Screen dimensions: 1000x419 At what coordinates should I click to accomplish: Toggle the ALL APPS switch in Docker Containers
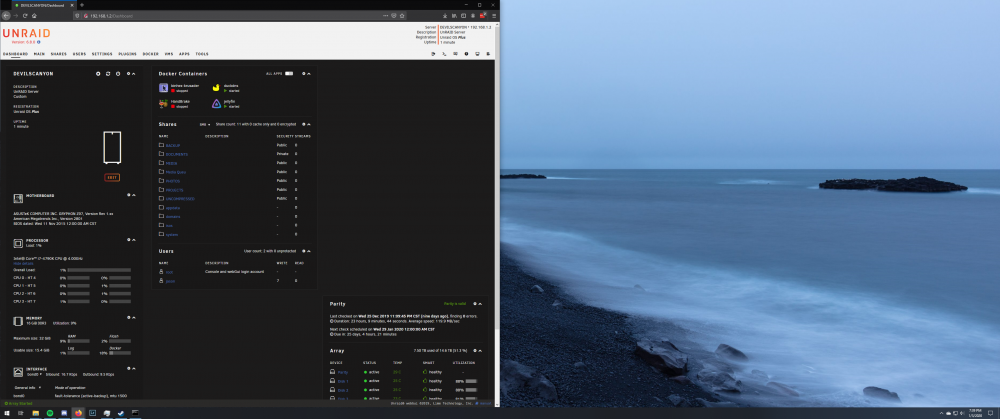[289, 74]
